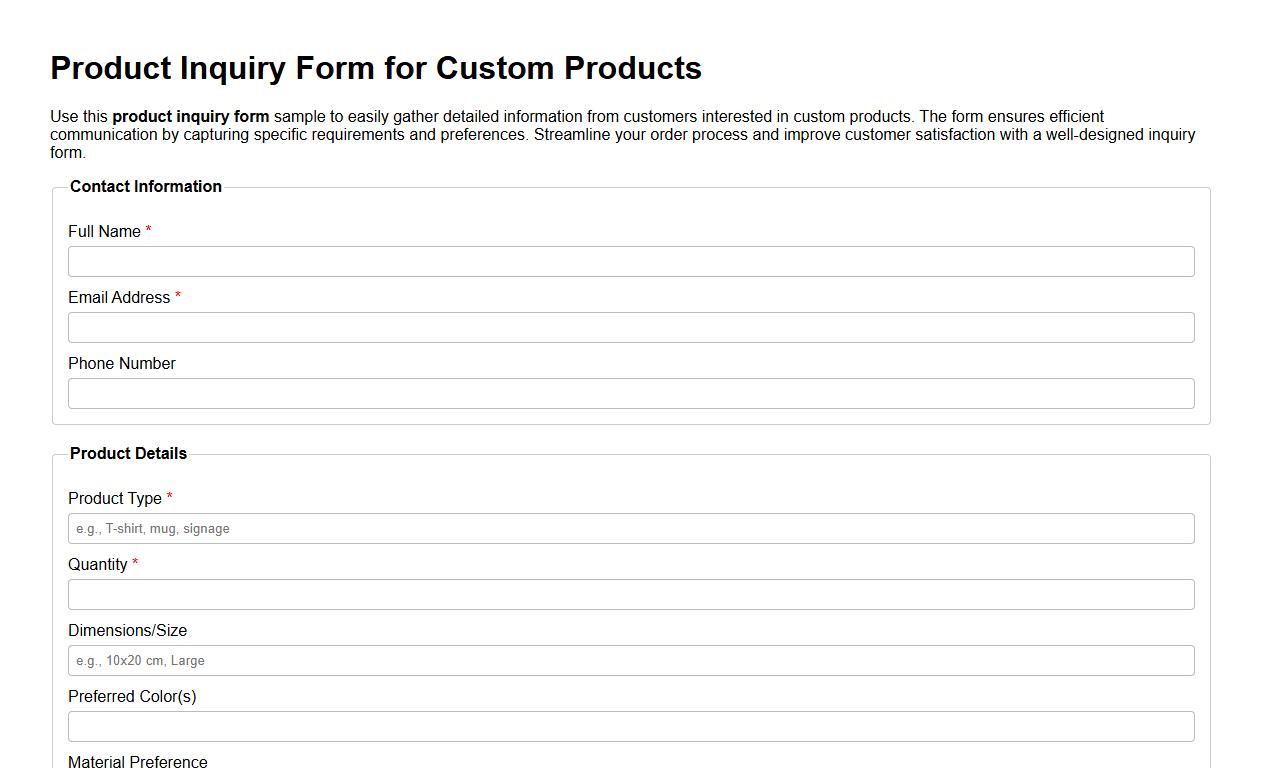Image resolution: width=1263 pixels, height=768 pixels.
Task: Click the Phone Number label
Action: tap(121, 363)
